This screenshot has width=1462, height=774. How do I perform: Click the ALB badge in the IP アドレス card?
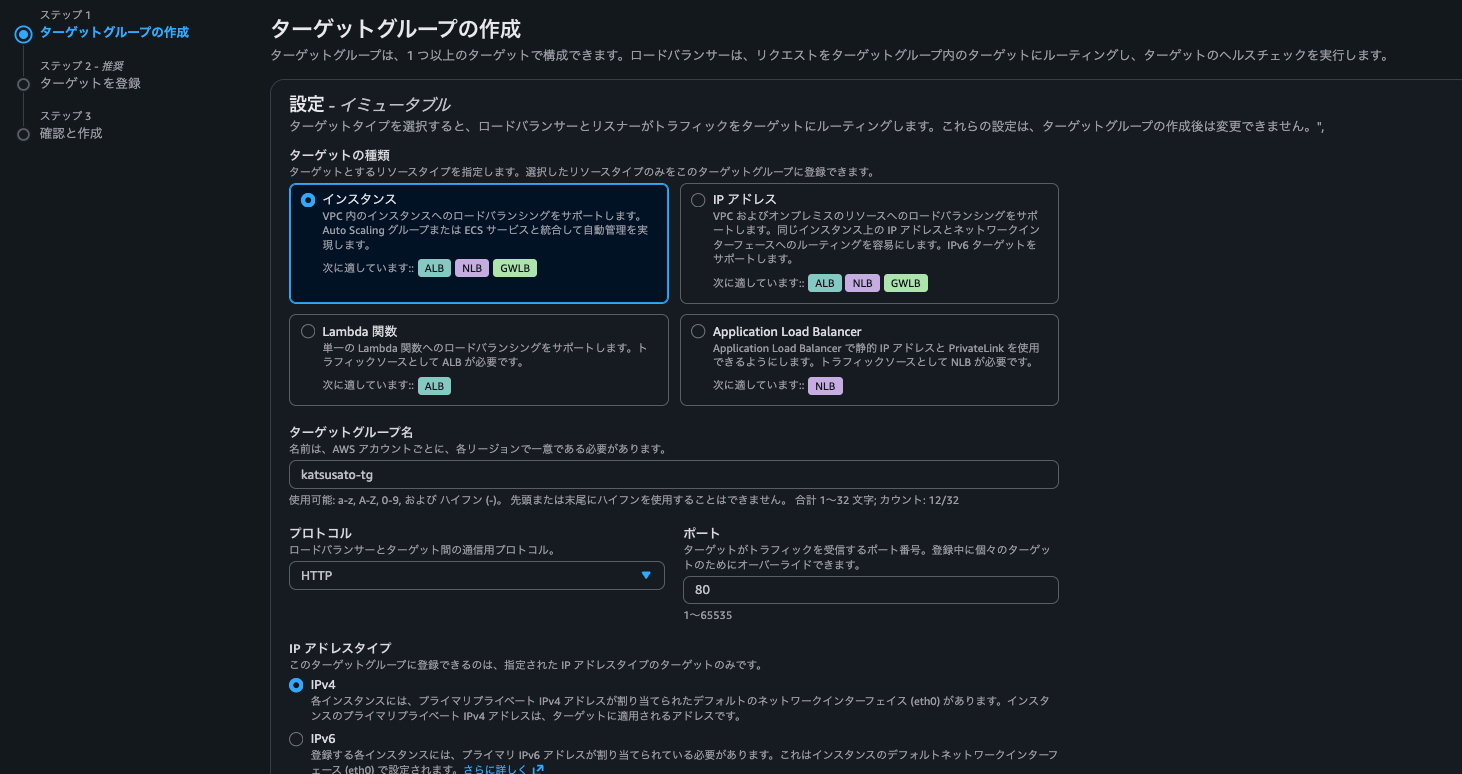coord(824,283)
